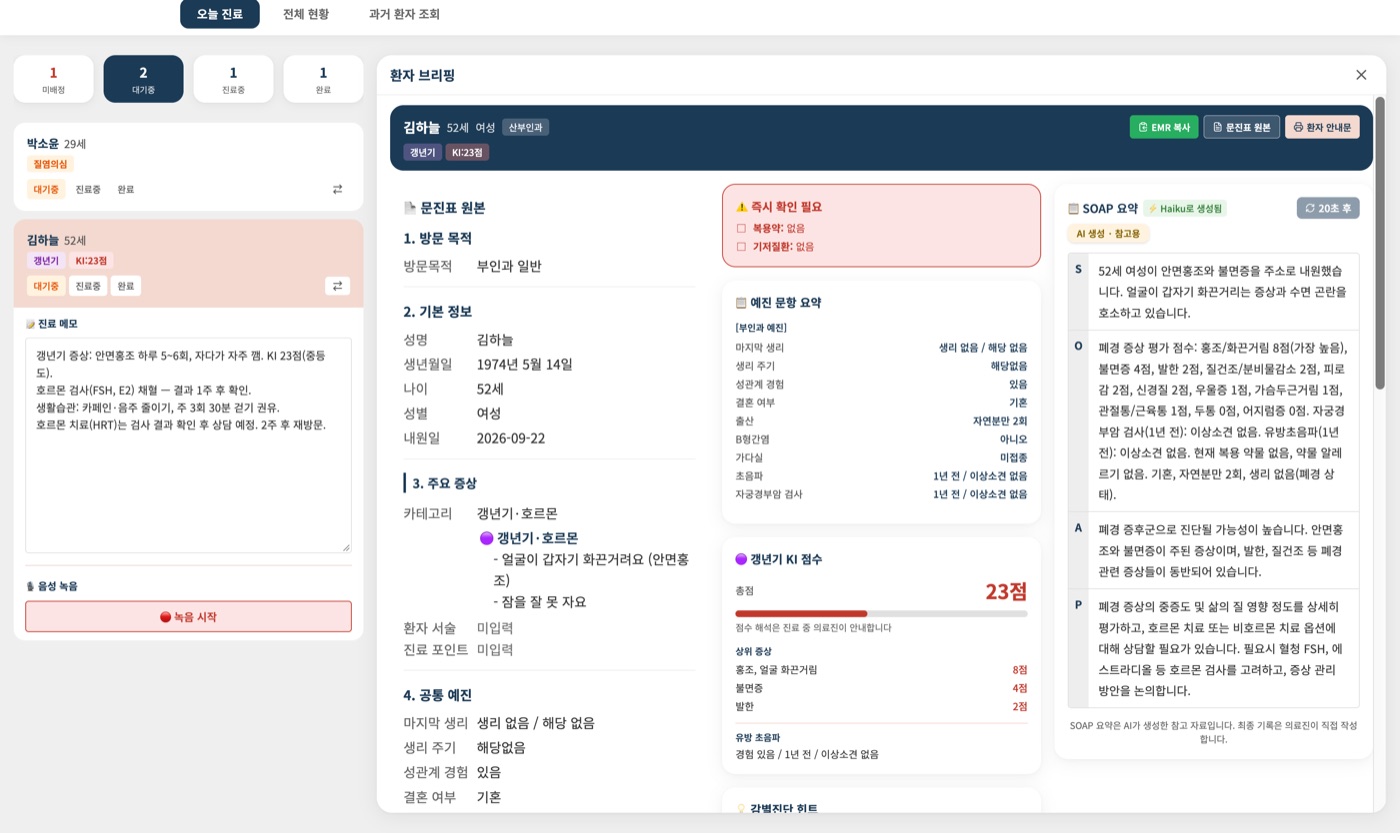Click the 질염의심 tag on 박소윤
Screen dimensions: 1400x833
[50, 164]
